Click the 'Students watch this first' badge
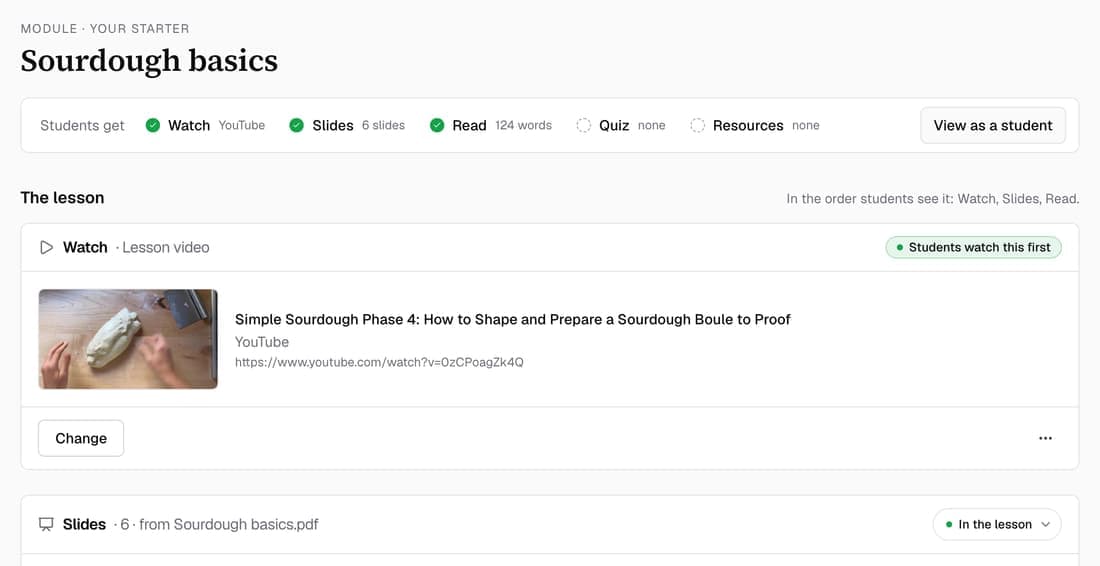Screen dimensions: 1100x566 point(974,248)
